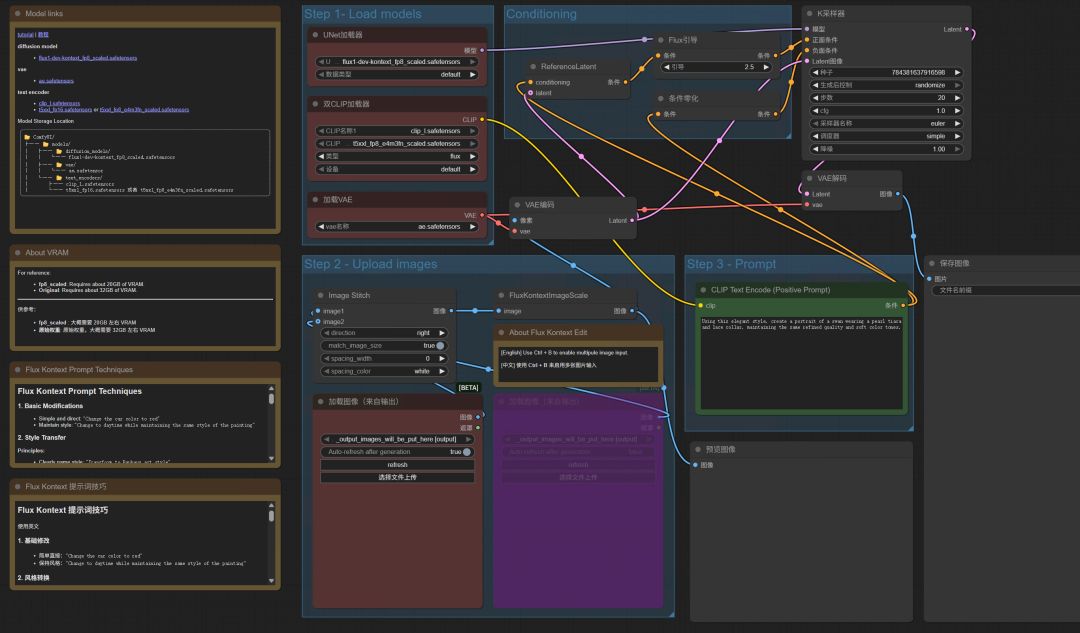Viewport: 1080px width, 633px height.
Task: Collapse the Image Stitch node using its dot
Action: (x=320, y=295)
